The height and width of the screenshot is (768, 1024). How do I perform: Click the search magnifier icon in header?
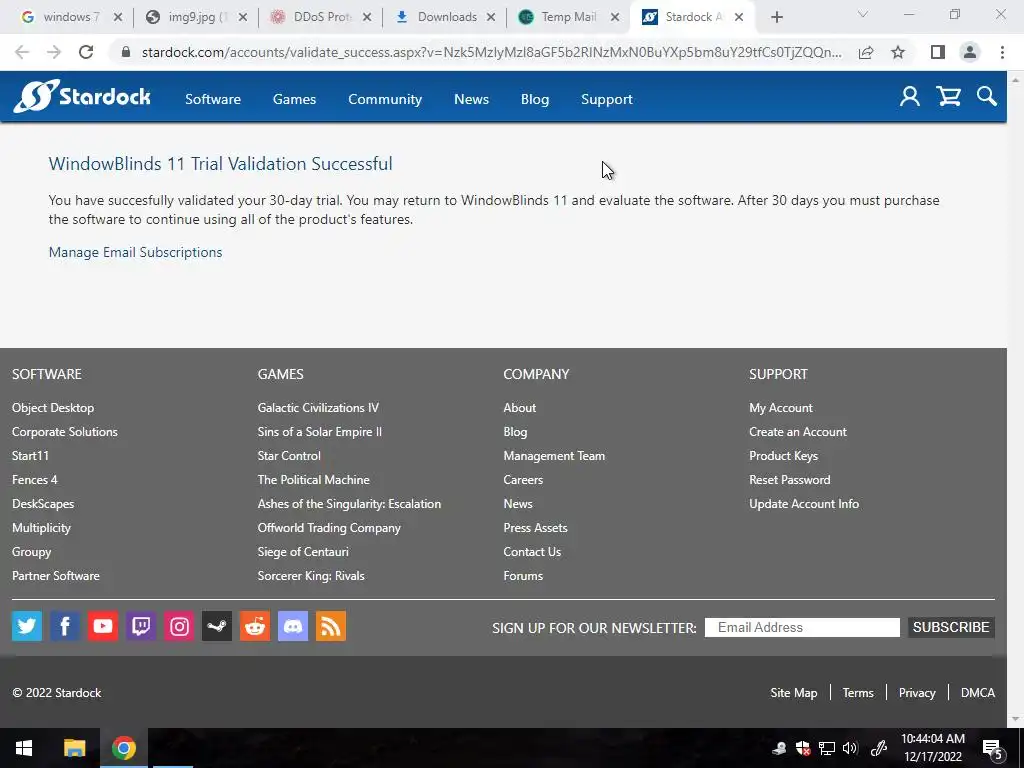coord(987,97)
